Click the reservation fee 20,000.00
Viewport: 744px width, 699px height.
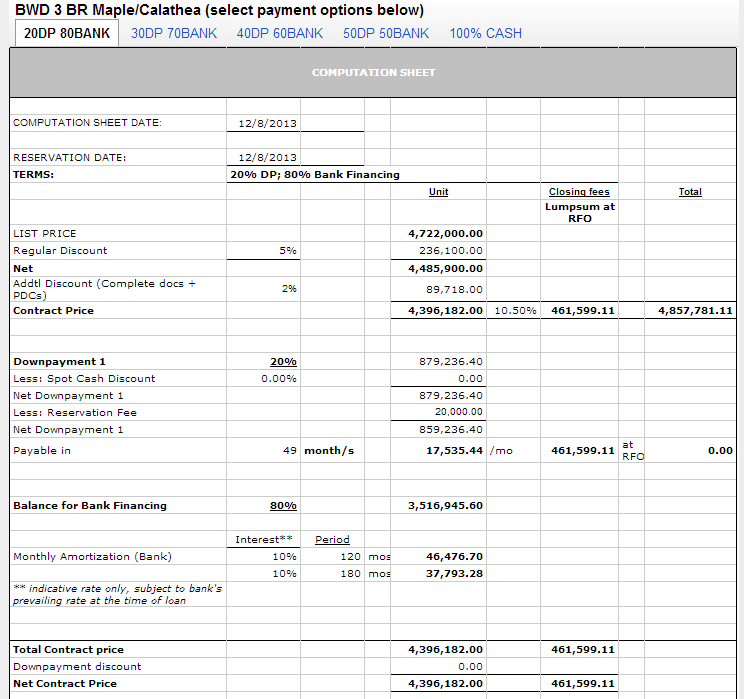459,412
